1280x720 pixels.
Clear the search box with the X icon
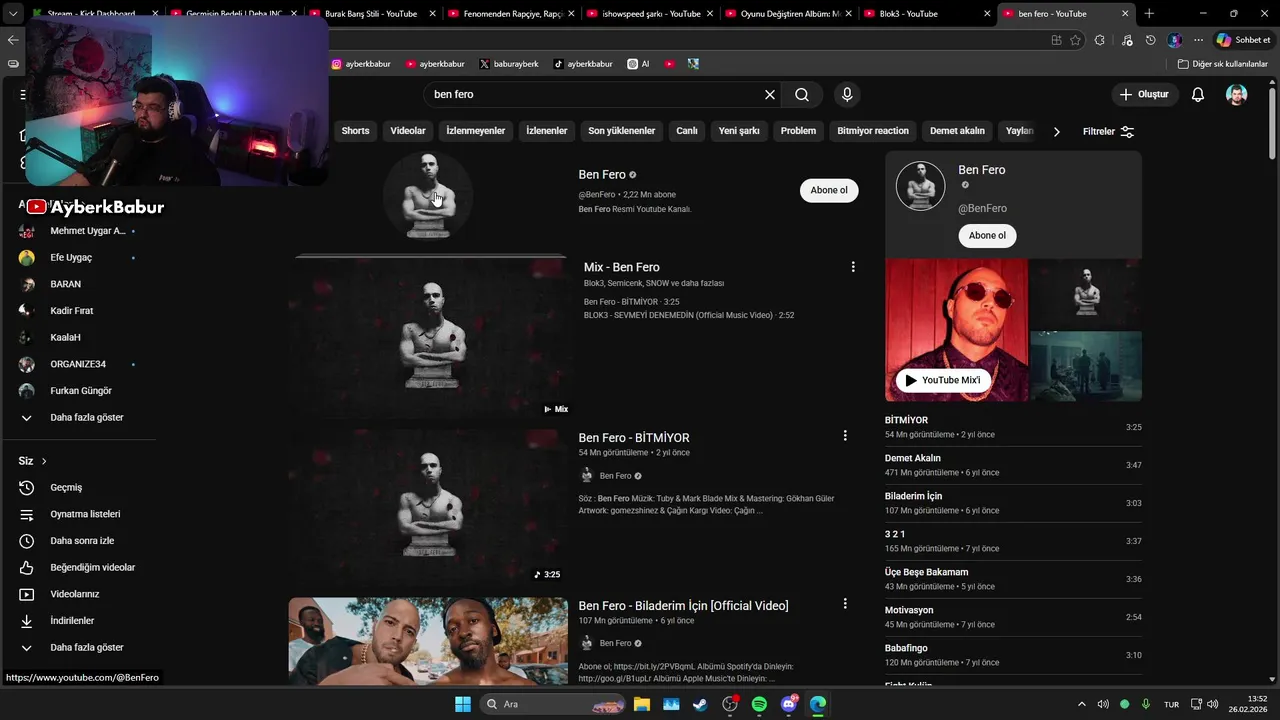click(x=770, y=94)
